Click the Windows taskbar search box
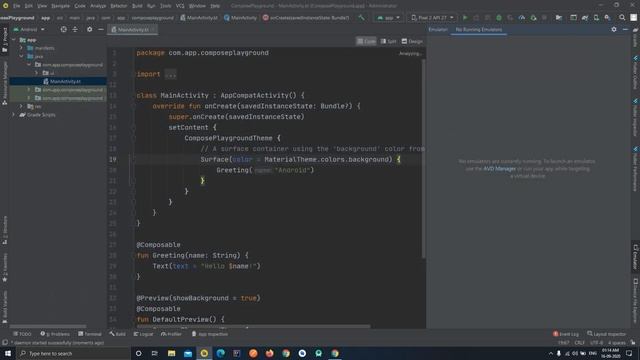The height and width of the screenshot is (360, 640). point(73,353)
